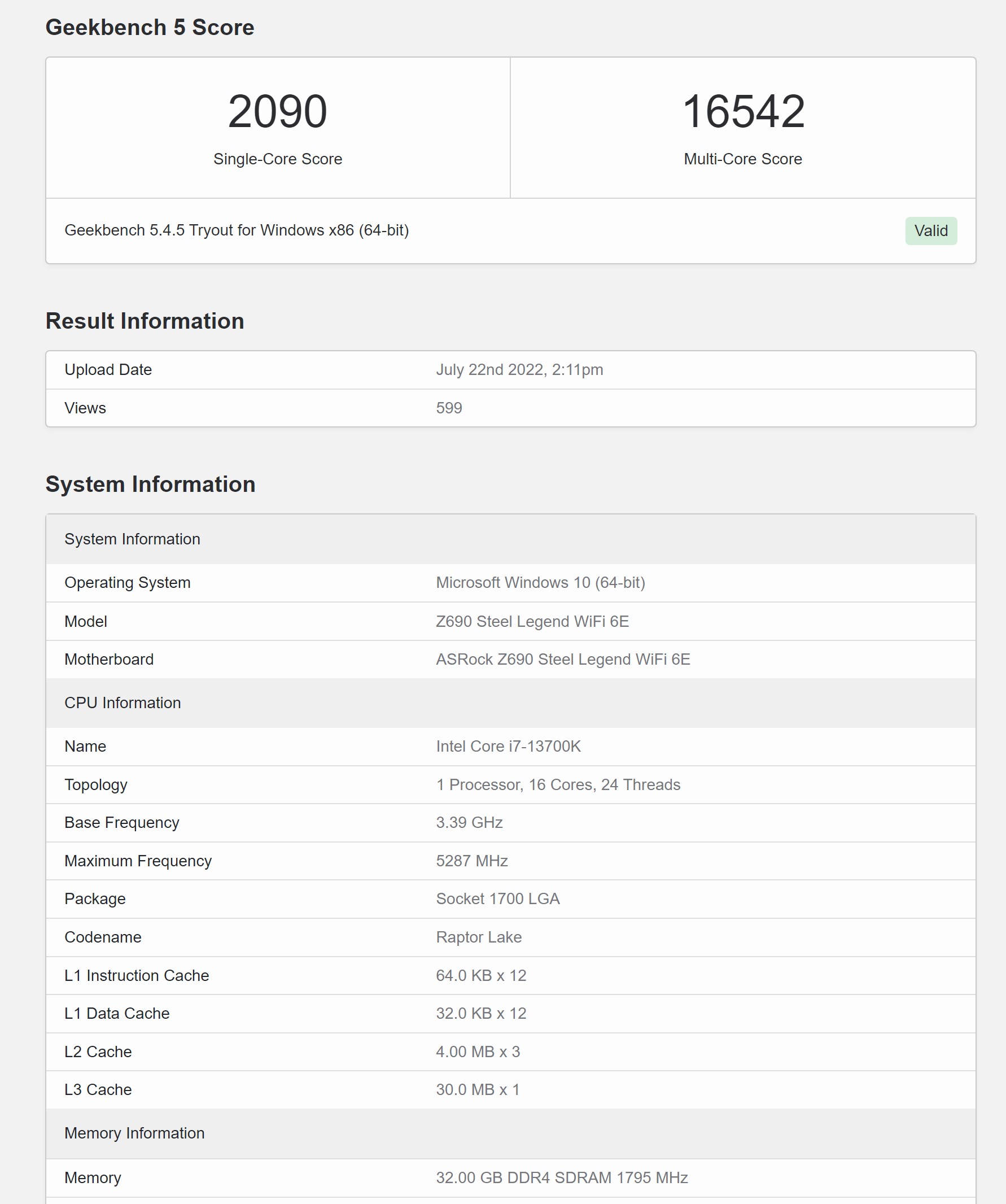Click the ASRock Z690 Steel Legend motherboard value
1006x1204 pixels.
[x=563, y=660]
